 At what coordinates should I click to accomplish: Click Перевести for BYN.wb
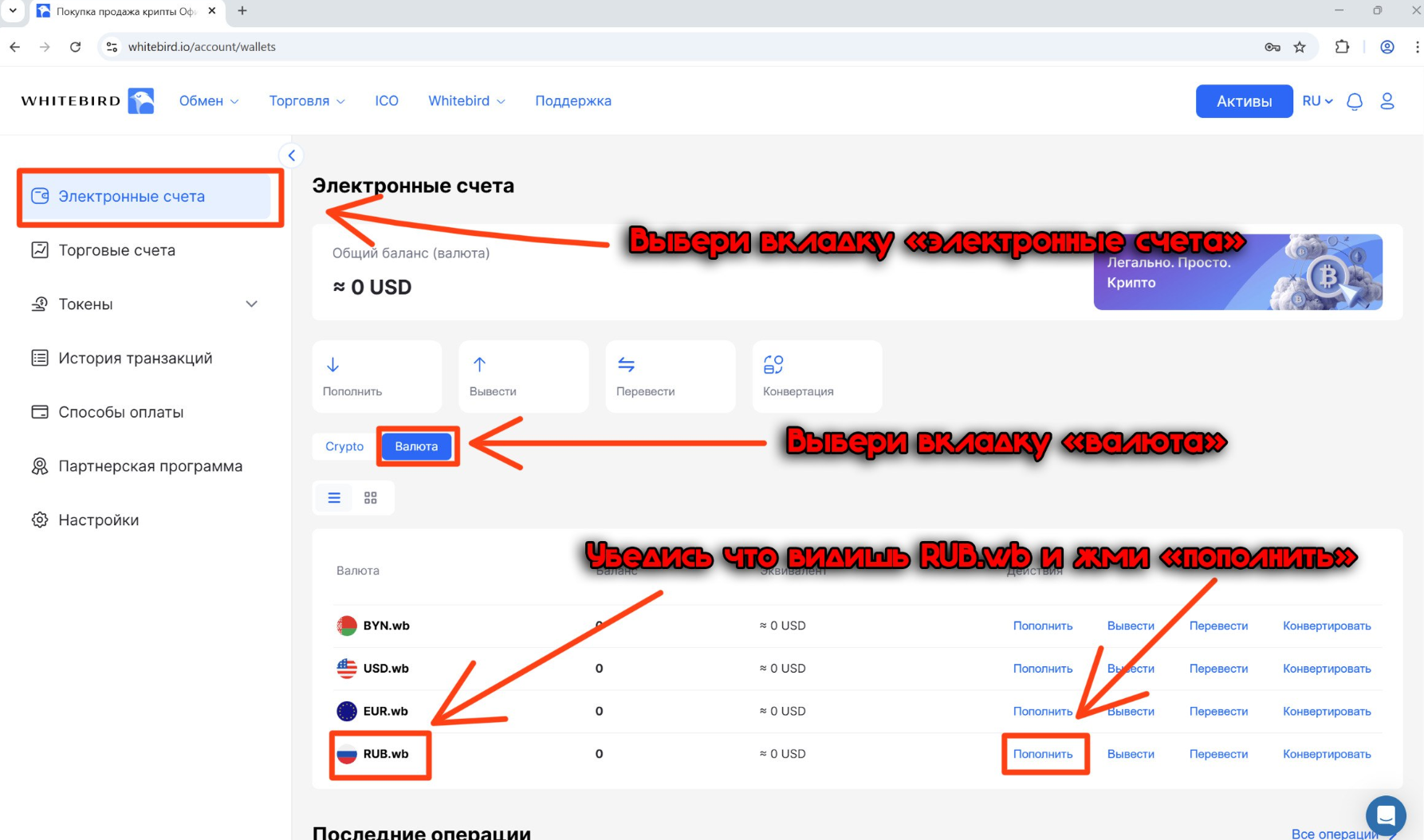click(x=1218, y=626)
